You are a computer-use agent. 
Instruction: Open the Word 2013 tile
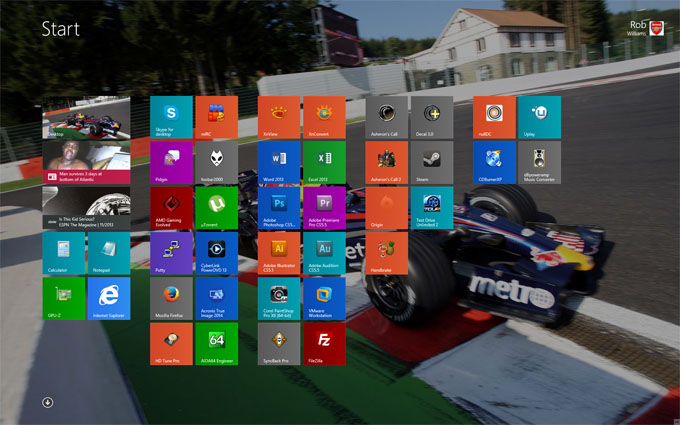click(x=279, y=163)
